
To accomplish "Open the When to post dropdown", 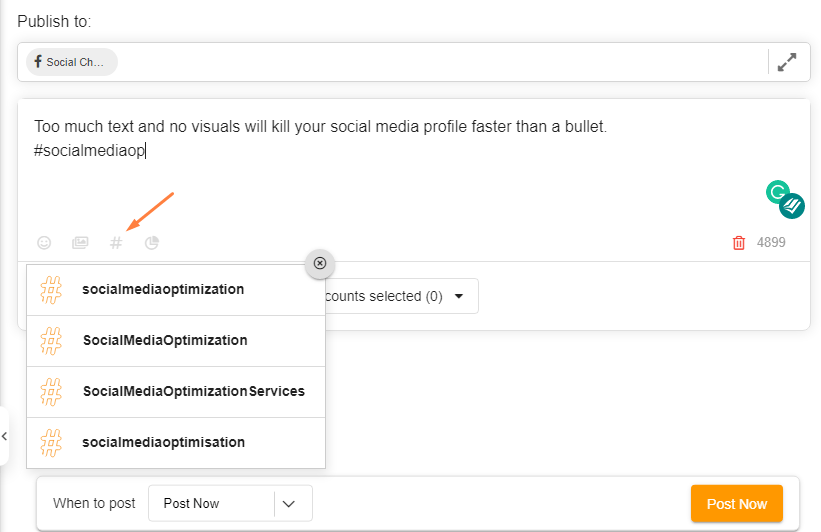I will [x=230, y=503].
